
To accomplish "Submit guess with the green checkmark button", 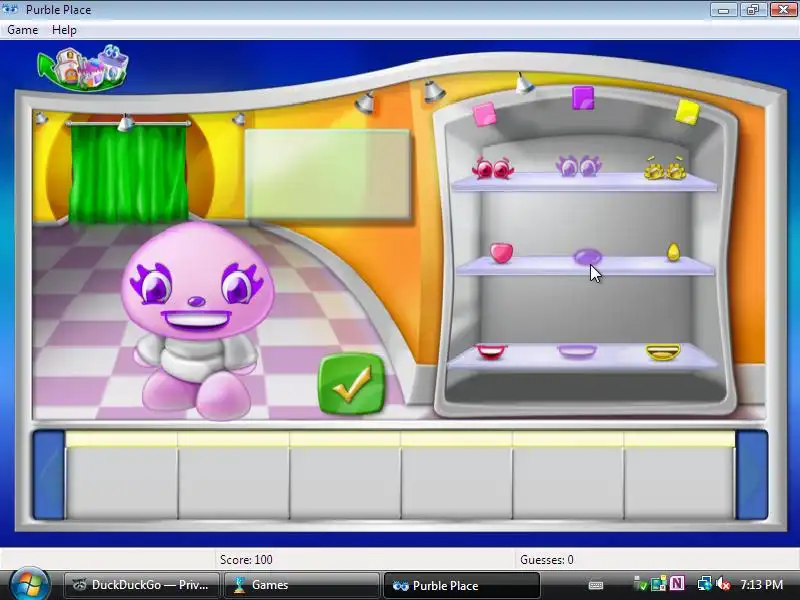I will [x=352, y=384].
